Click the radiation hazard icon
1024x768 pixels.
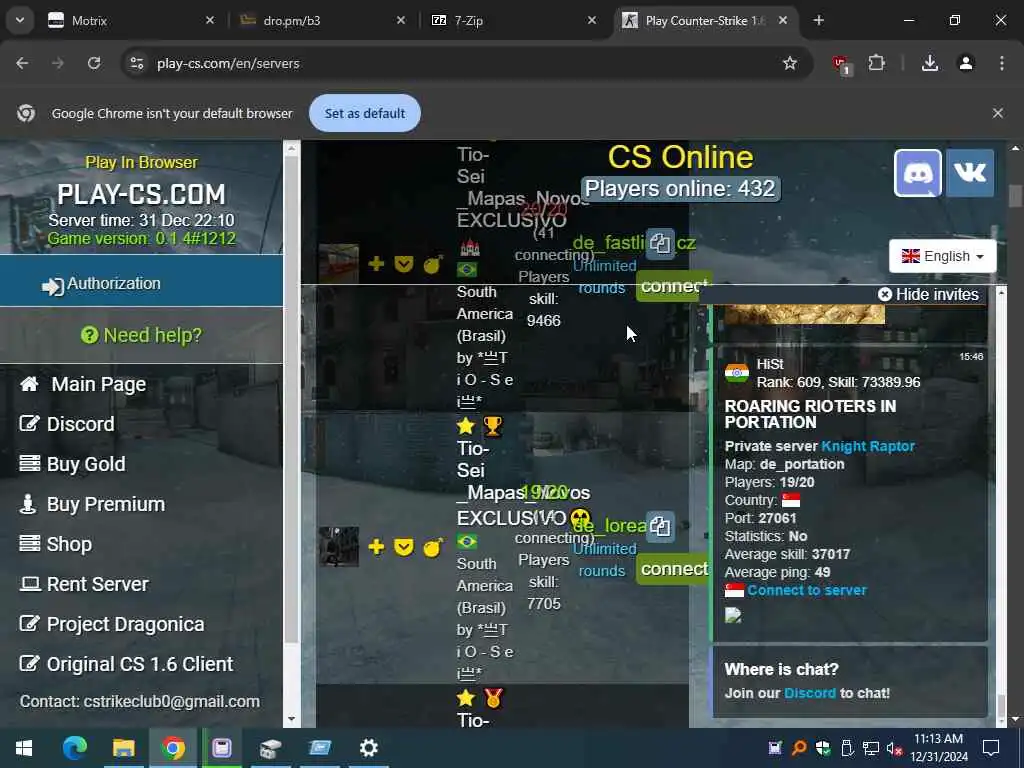tap(580, 518)
